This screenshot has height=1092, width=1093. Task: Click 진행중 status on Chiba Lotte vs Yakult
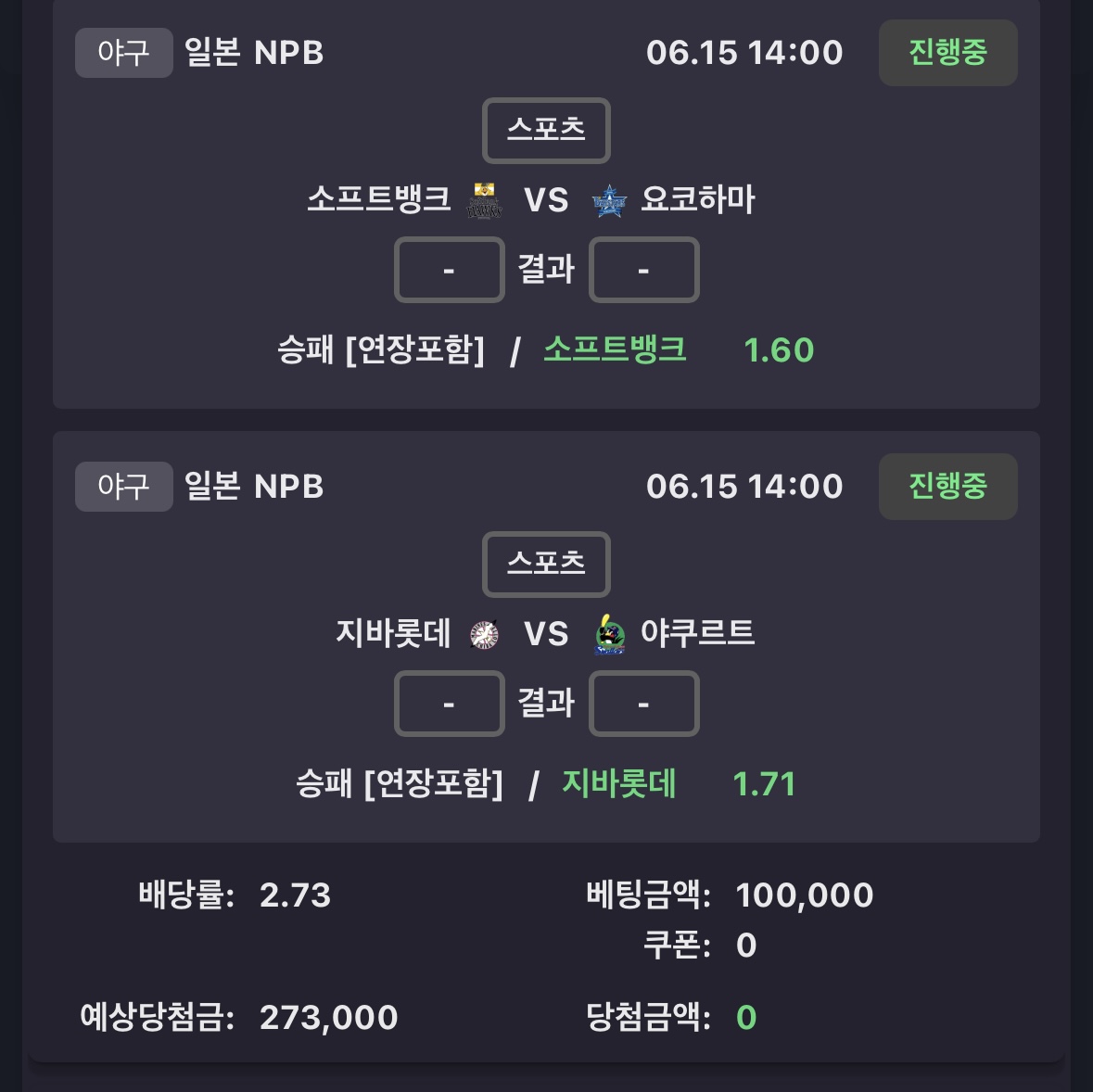pyautogui.click(x=948, y=487)
